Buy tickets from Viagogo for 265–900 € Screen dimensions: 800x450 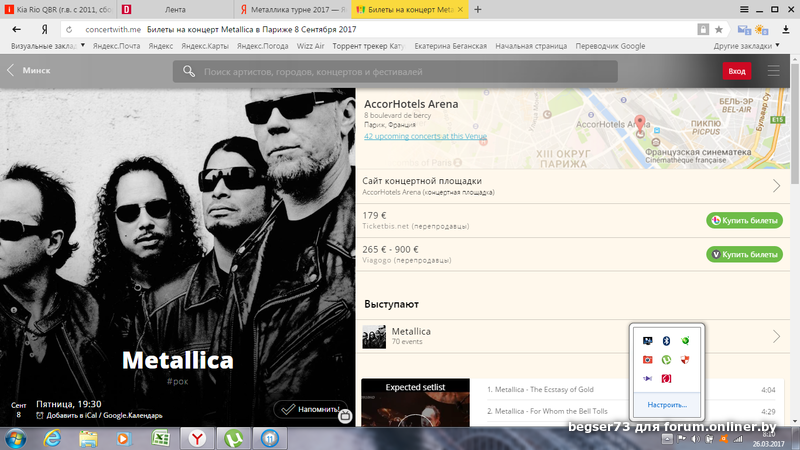click(x=744, y=254)
